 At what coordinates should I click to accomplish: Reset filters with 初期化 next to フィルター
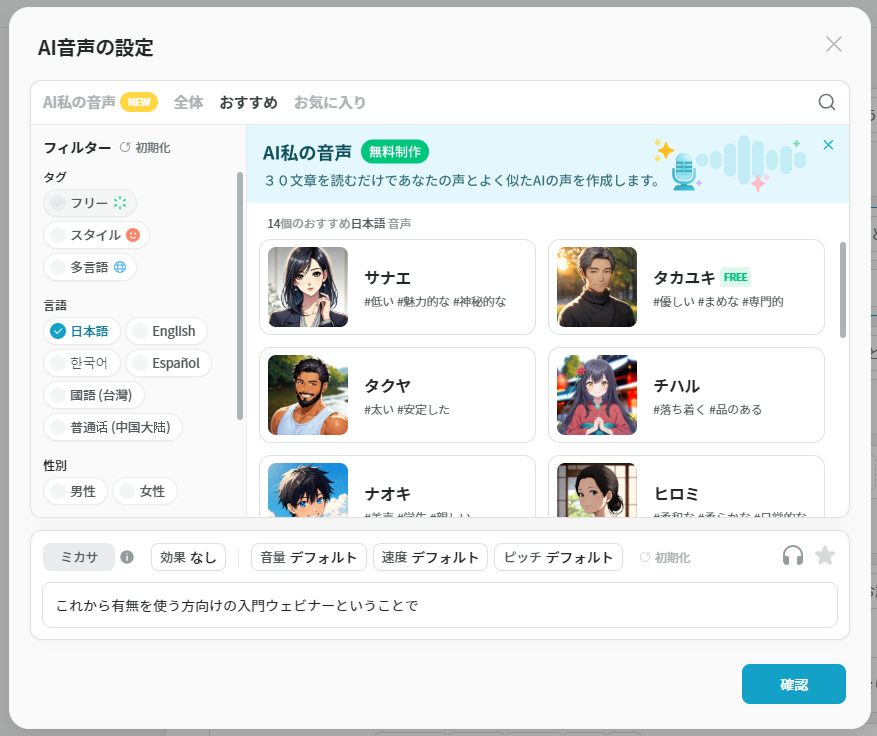[x=145, y=148]
